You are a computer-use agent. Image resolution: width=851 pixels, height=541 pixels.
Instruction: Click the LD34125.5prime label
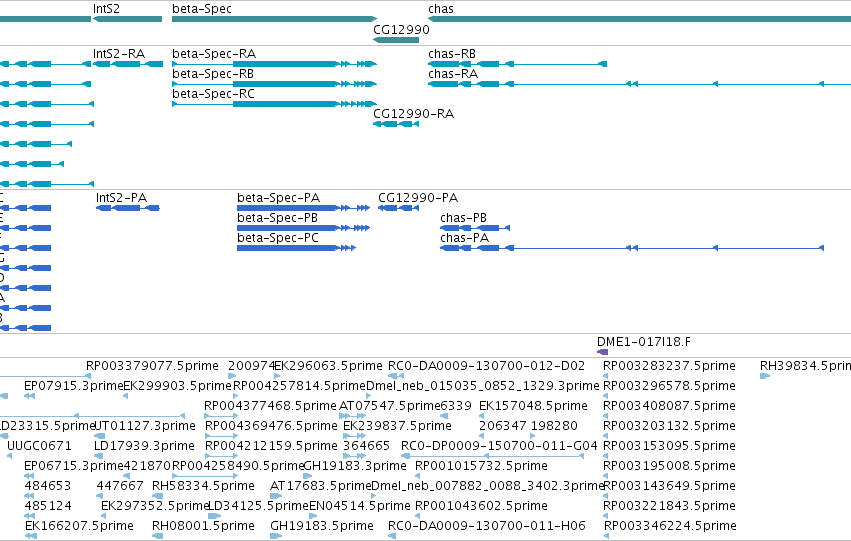click(x=259, y=506)
